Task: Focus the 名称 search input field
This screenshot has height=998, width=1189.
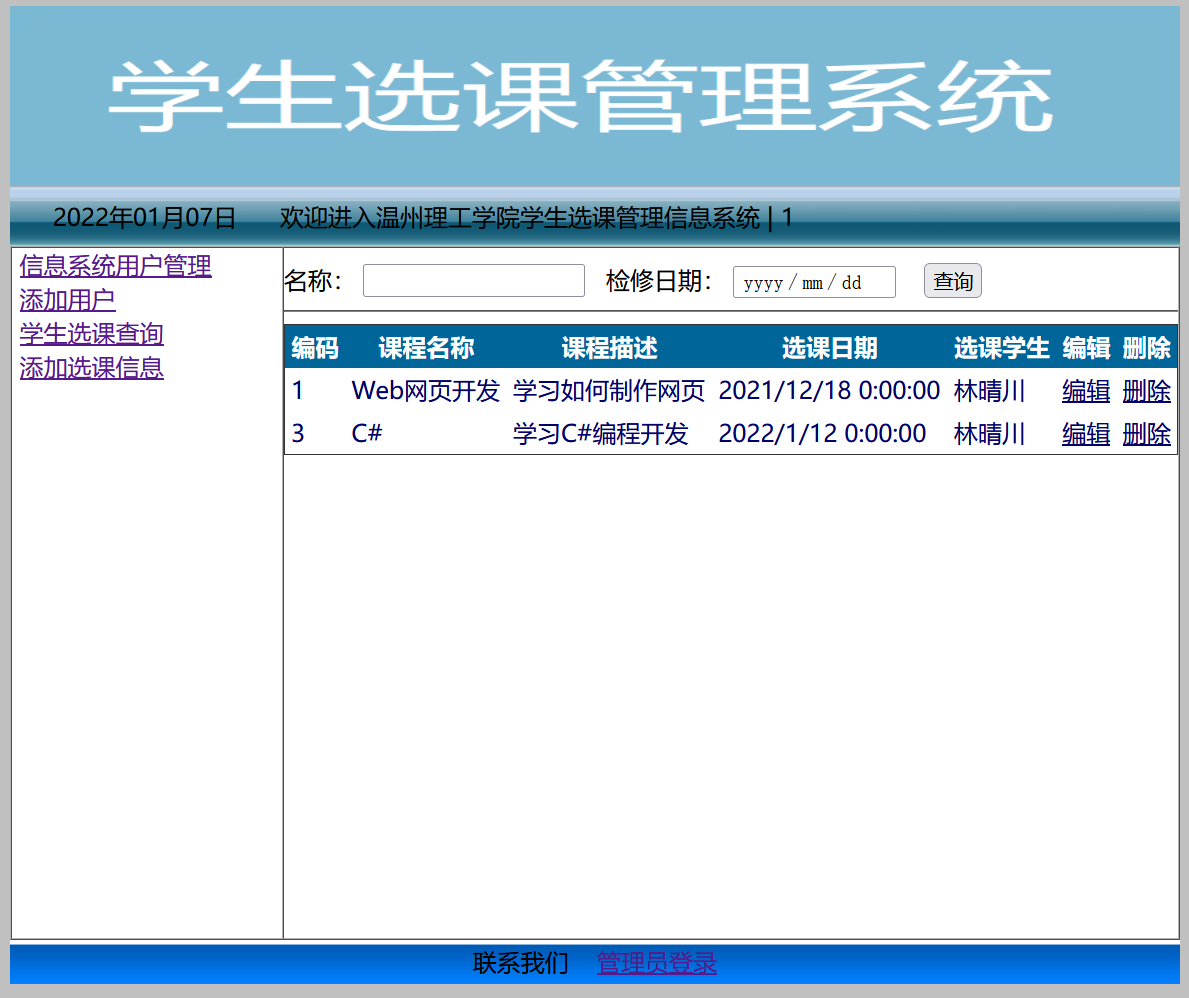Action: (474, 281)
